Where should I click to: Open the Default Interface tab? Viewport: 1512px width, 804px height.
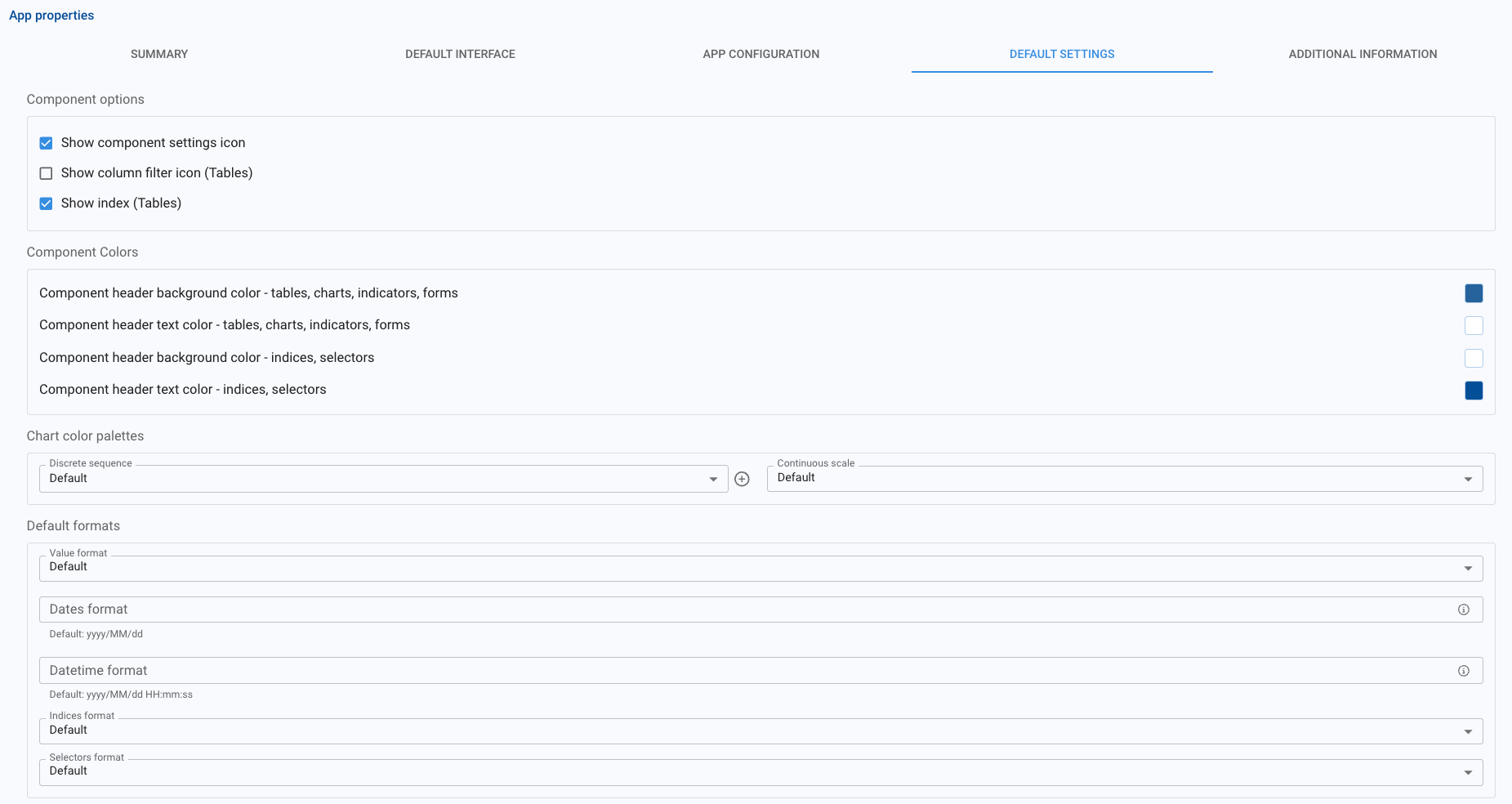[460, 54]
